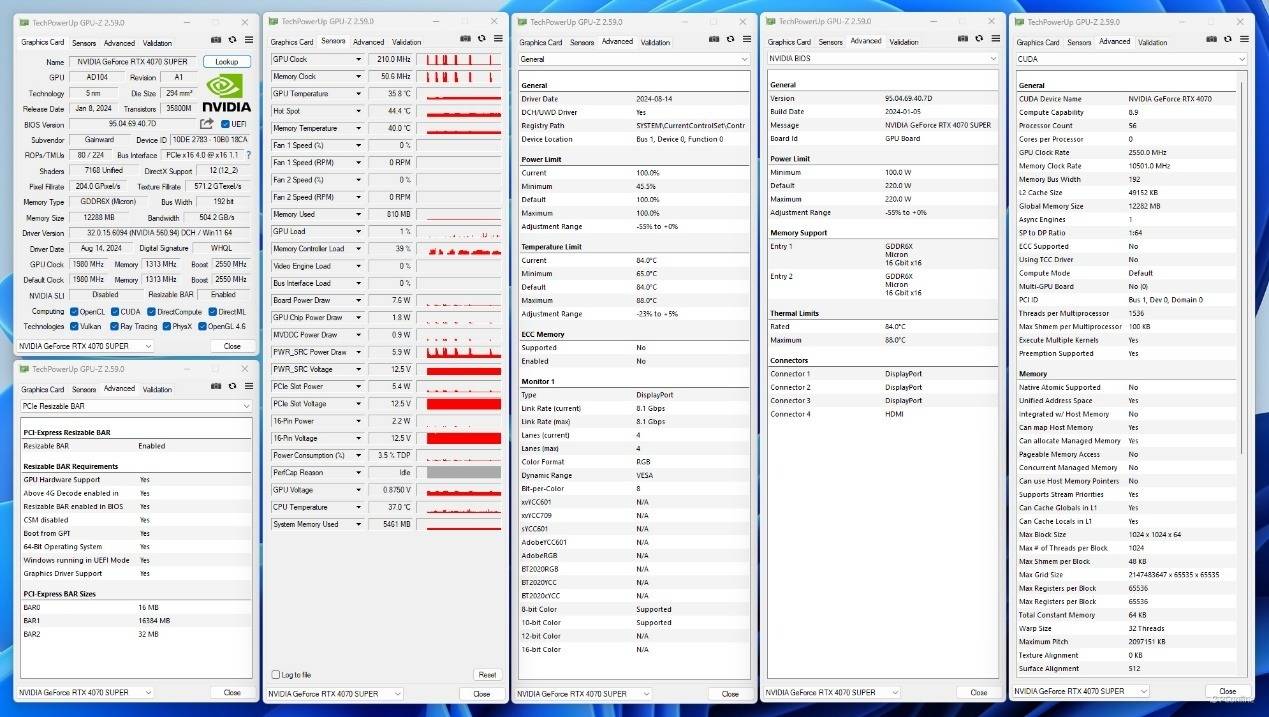Click screenshot camera icon in Sensors window
The width and height of the screenshot is (1269, 717).
click(x=465, y=40)
